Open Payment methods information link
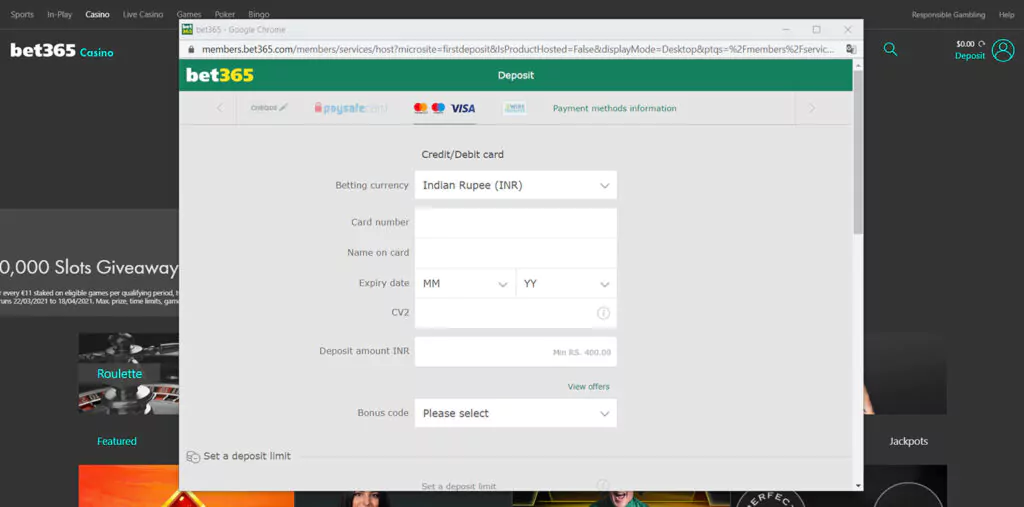Image resolution: width=1024 pixels, height=507 pixels. pos(615,108)
